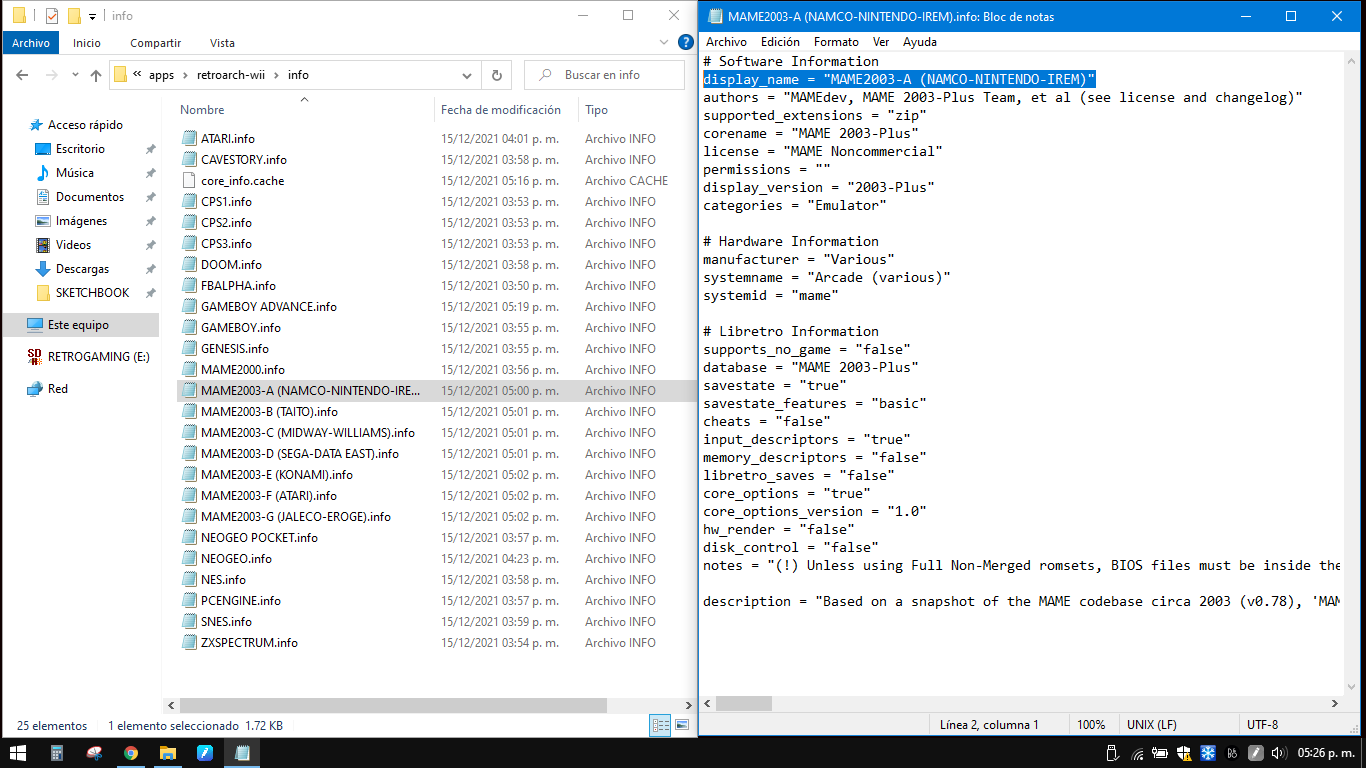Open SKETCHBOOK folder in navigation pane
Image resolution: width=1366 pixels, height=768 pixels.
92,293
